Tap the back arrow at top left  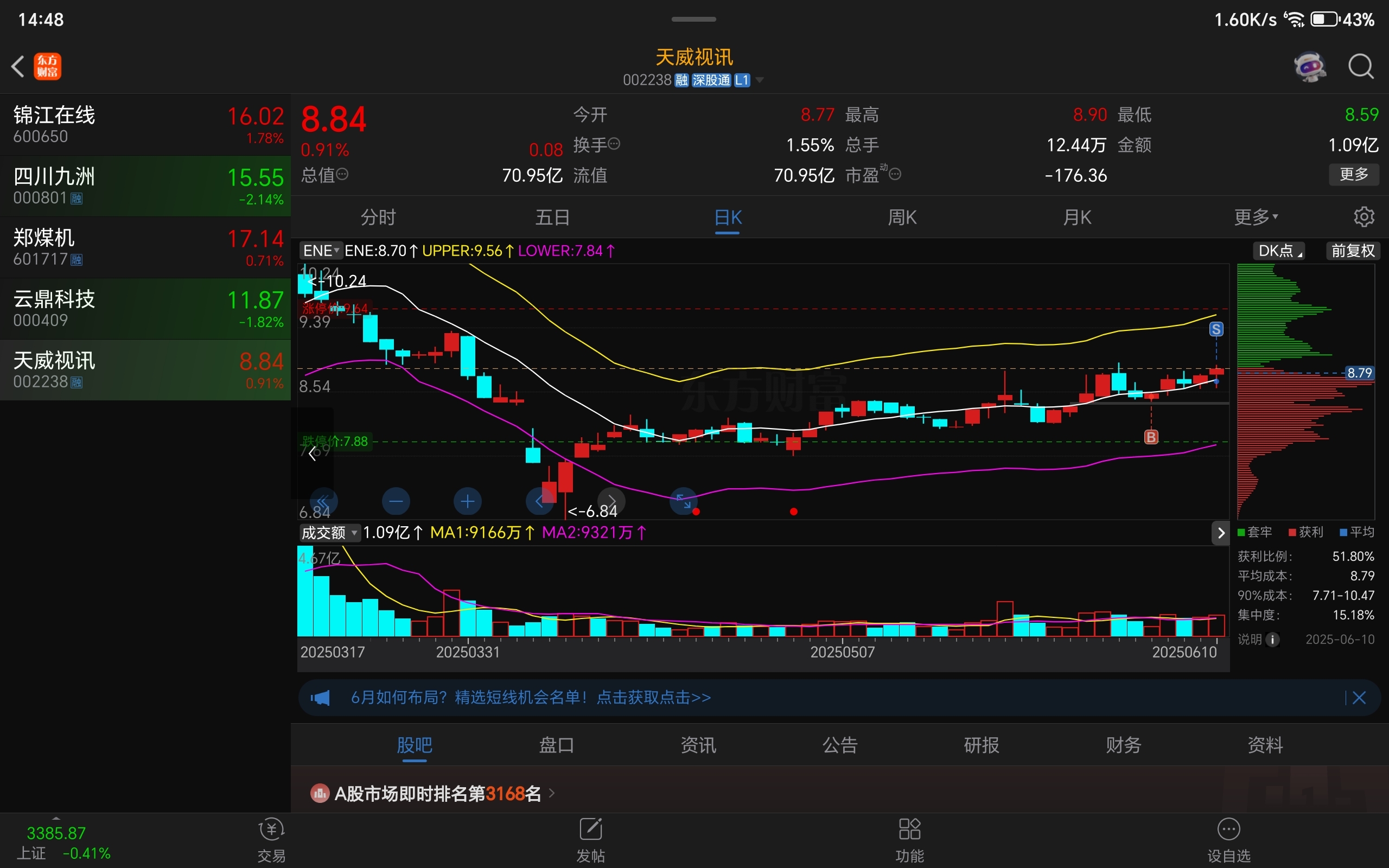coord(18,67)
